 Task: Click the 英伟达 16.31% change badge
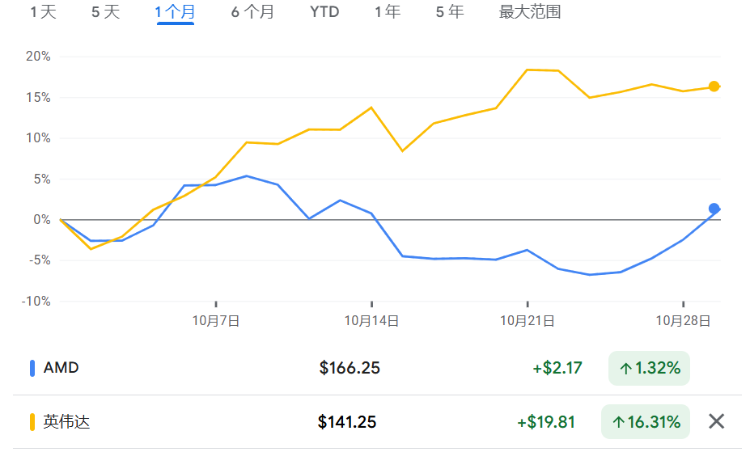point(645,422)
